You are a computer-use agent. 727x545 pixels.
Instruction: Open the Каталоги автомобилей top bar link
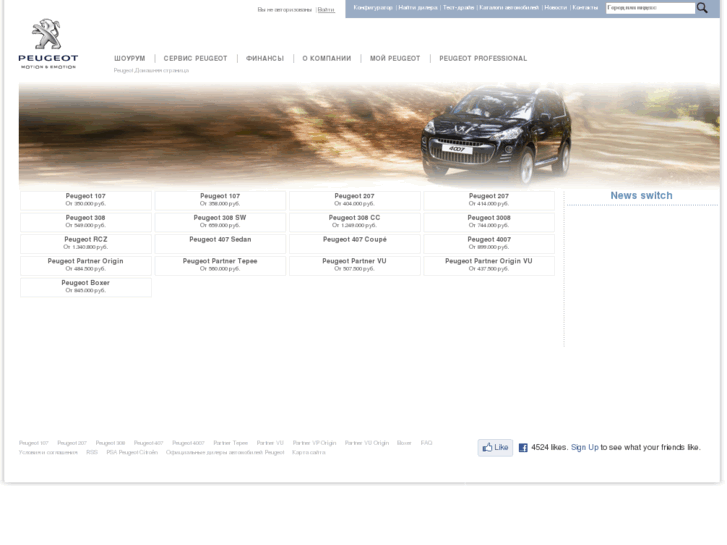[509, 7]
